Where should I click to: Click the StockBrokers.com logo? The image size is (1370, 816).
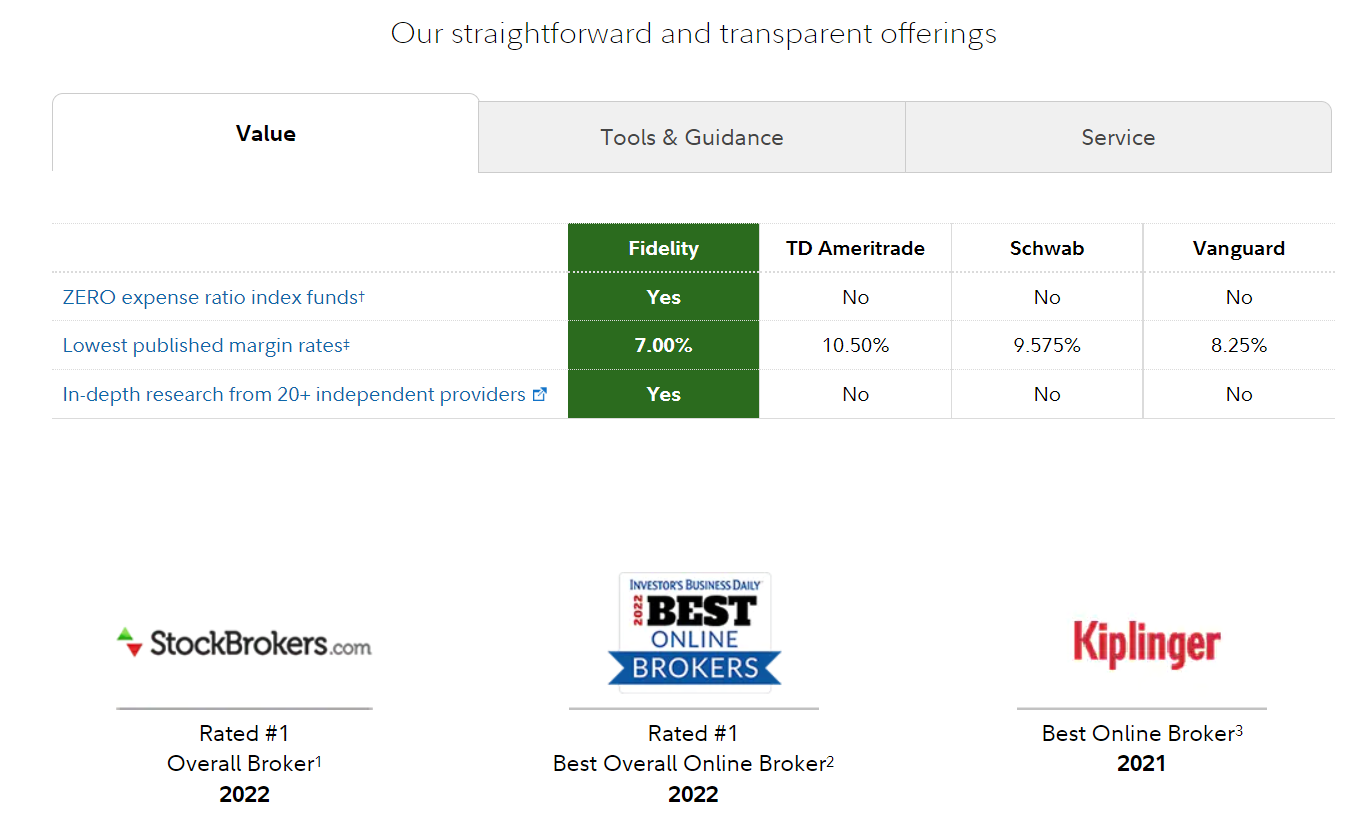click(244, 642)
